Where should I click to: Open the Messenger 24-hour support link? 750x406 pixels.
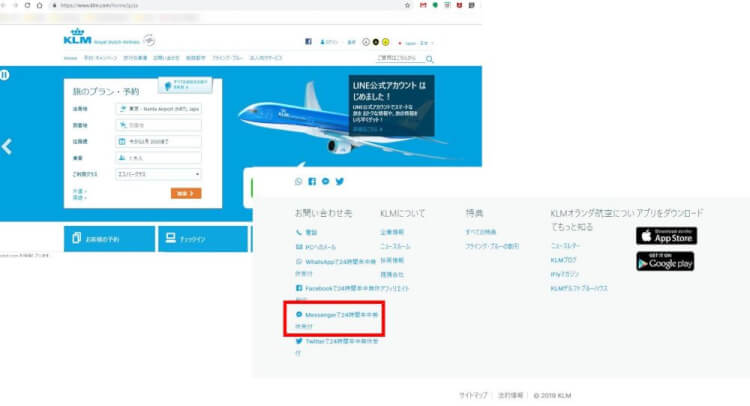pyautogui.click(x=337, y=320)
